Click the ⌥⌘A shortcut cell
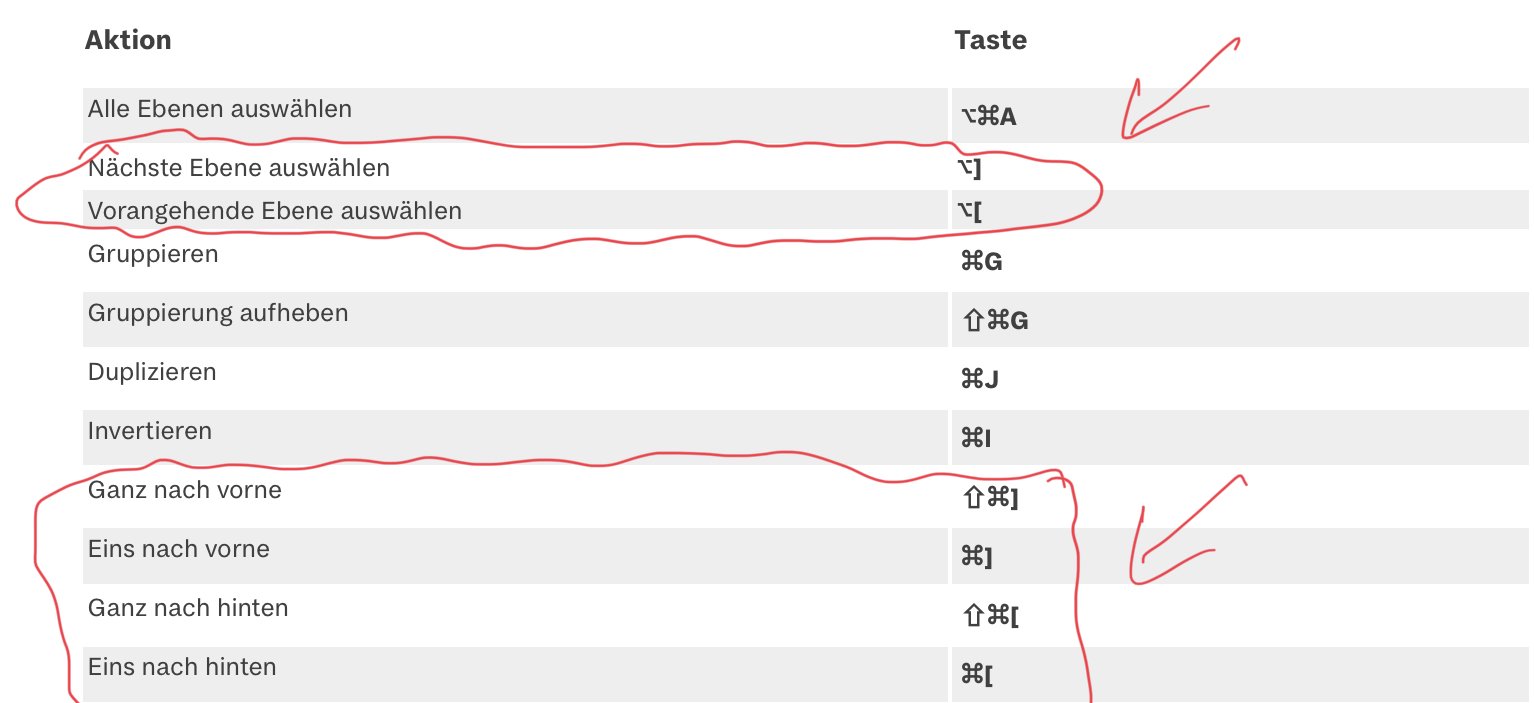The height and width of the screenshot is (703, 1534). click(x=988, y=117)
